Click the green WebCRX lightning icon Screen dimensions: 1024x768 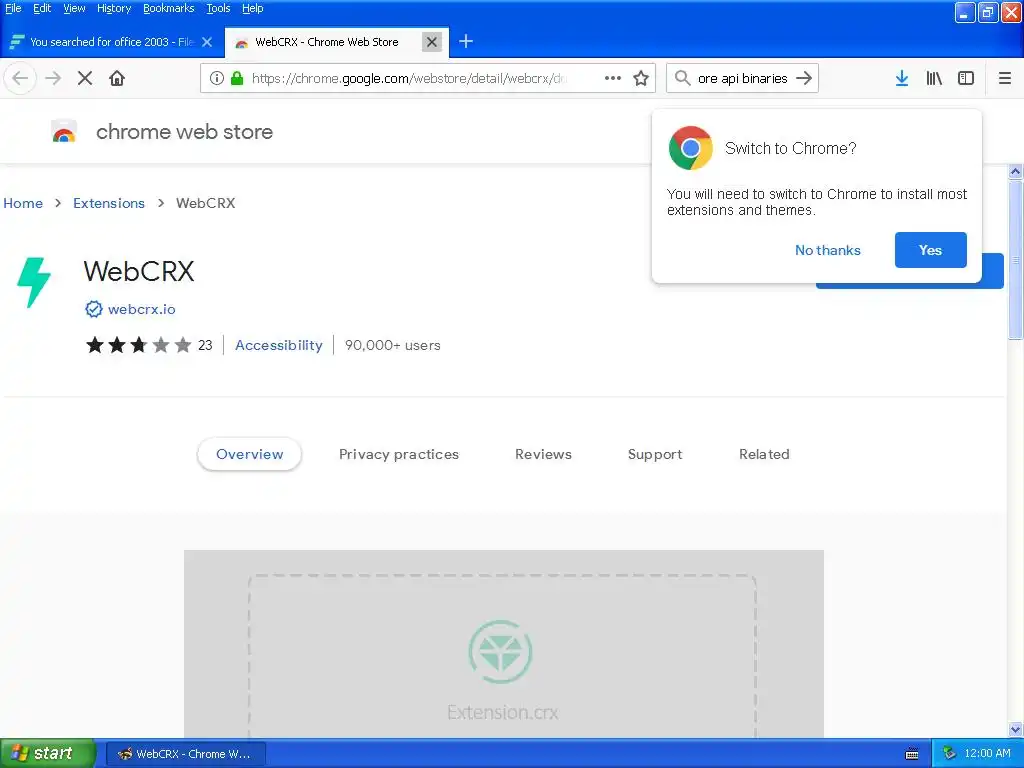(34, 282)
